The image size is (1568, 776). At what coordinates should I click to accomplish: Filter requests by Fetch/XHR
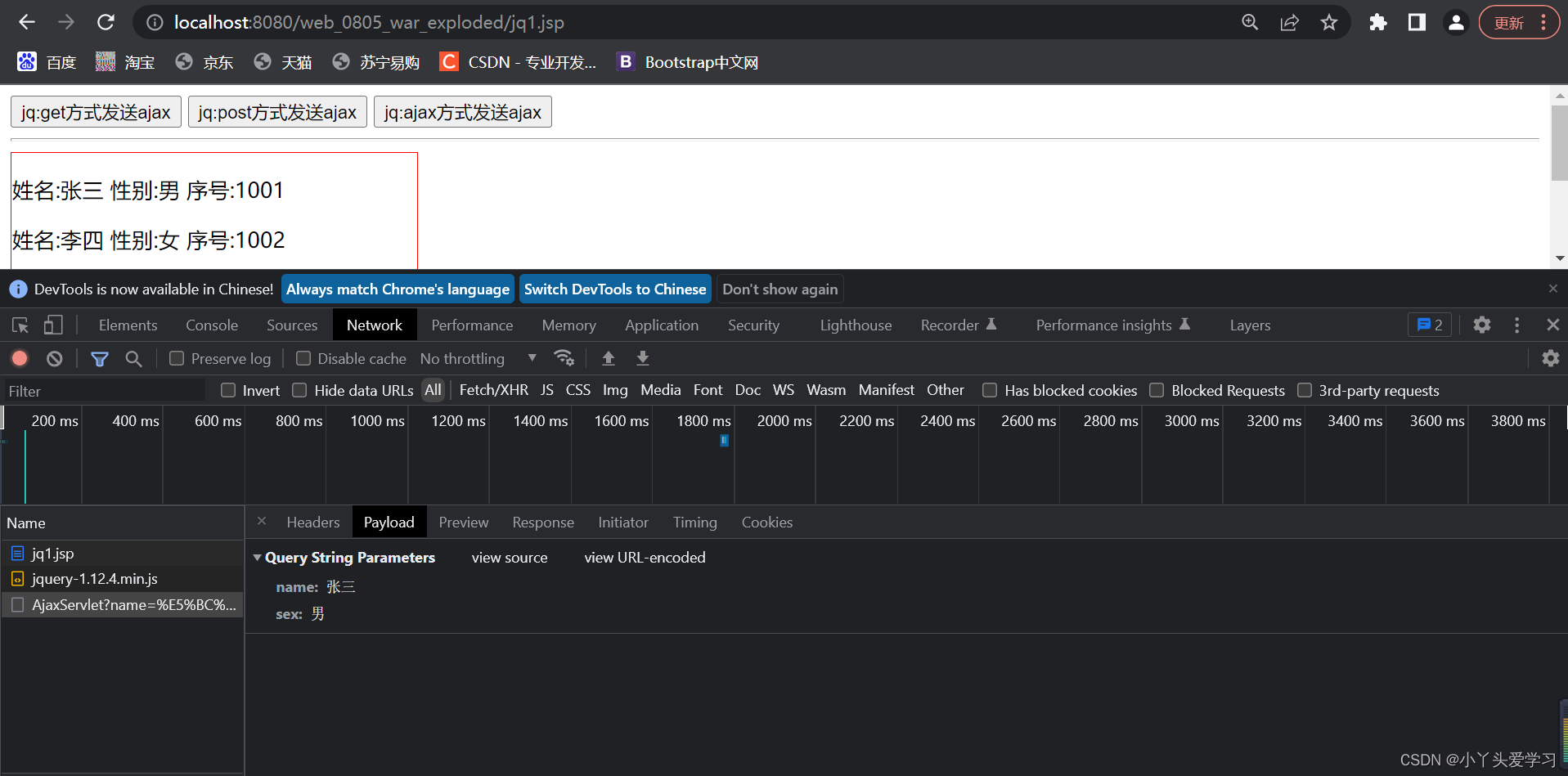[x=493, y=390]
